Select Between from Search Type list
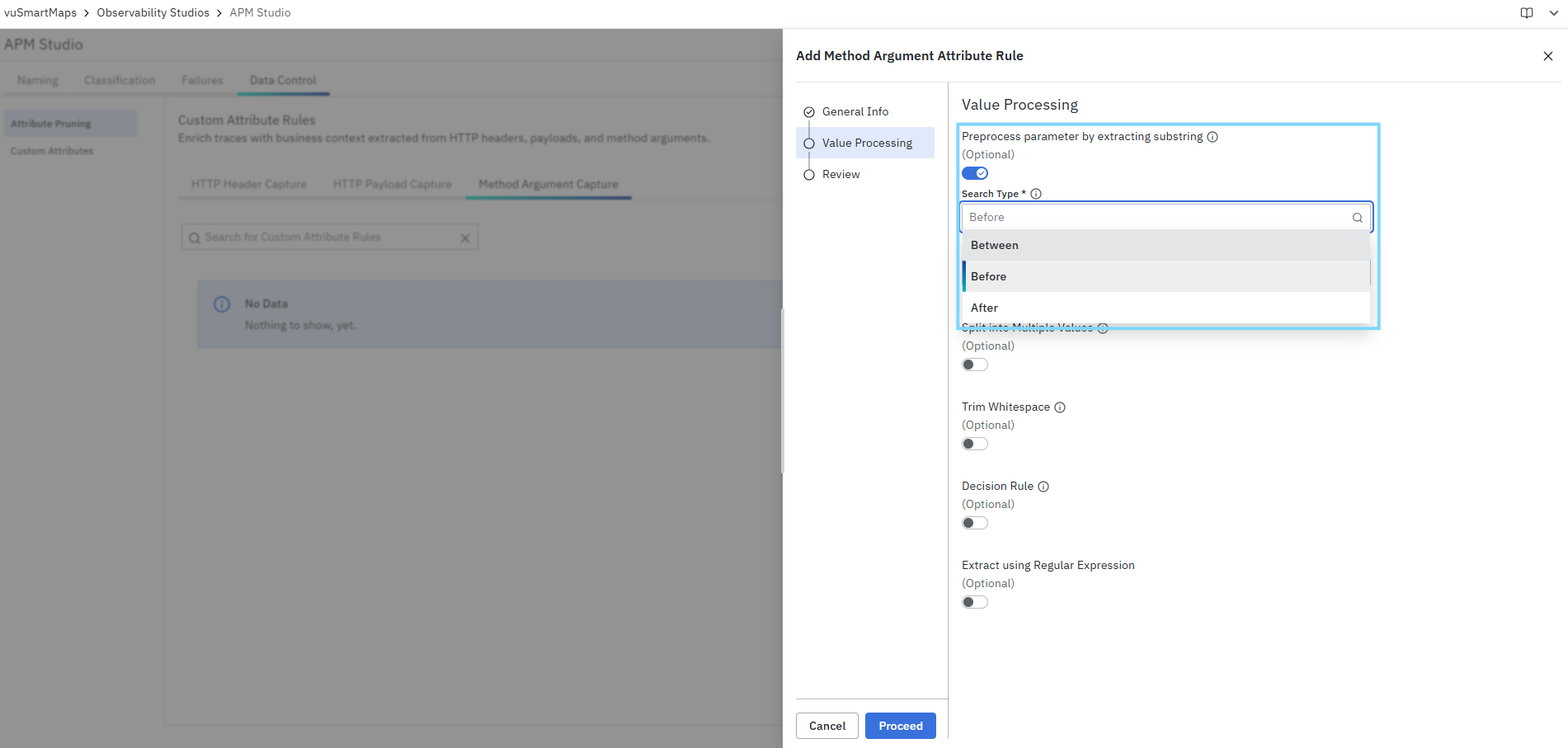1568x748 pixels. [1166, 245]
